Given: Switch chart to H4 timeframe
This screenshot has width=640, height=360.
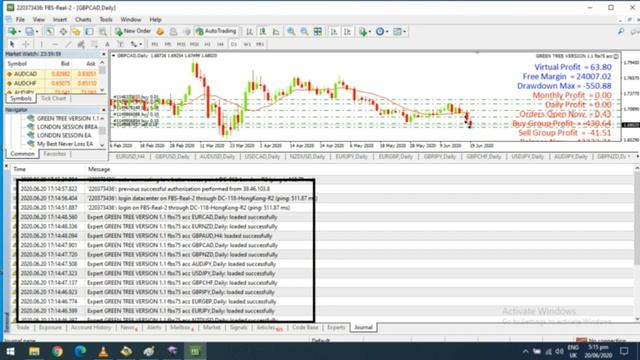Looking at the screenshot, I should pos(220,44).
